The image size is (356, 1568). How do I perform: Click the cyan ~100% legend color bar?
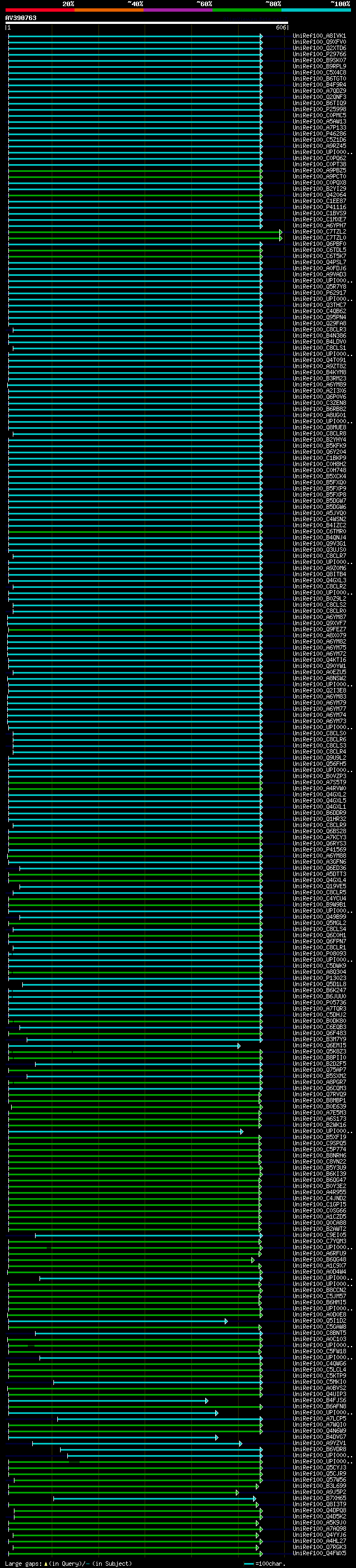pos(316,10)
